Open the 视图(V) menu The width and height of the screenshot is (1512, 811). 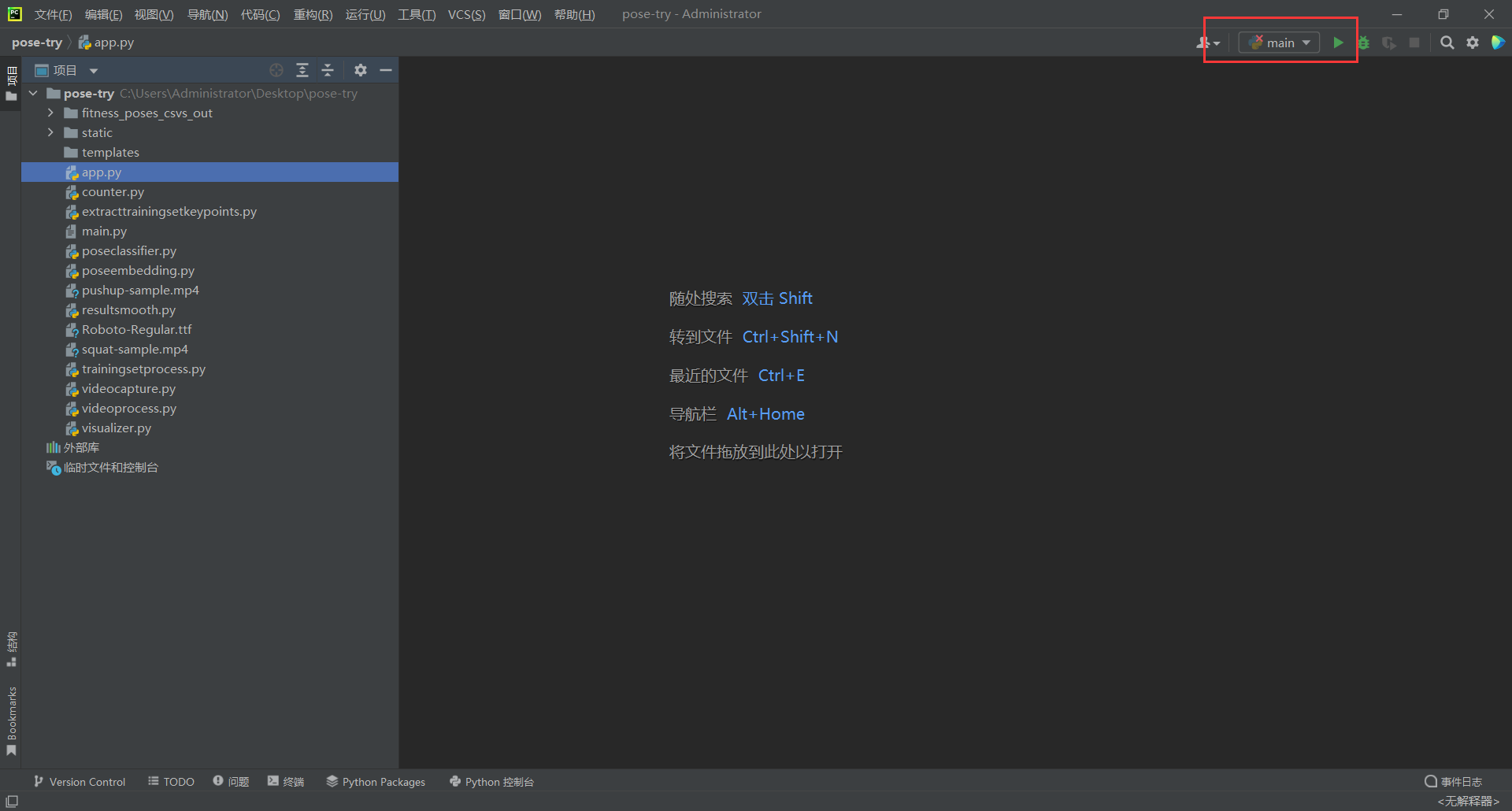154,14
